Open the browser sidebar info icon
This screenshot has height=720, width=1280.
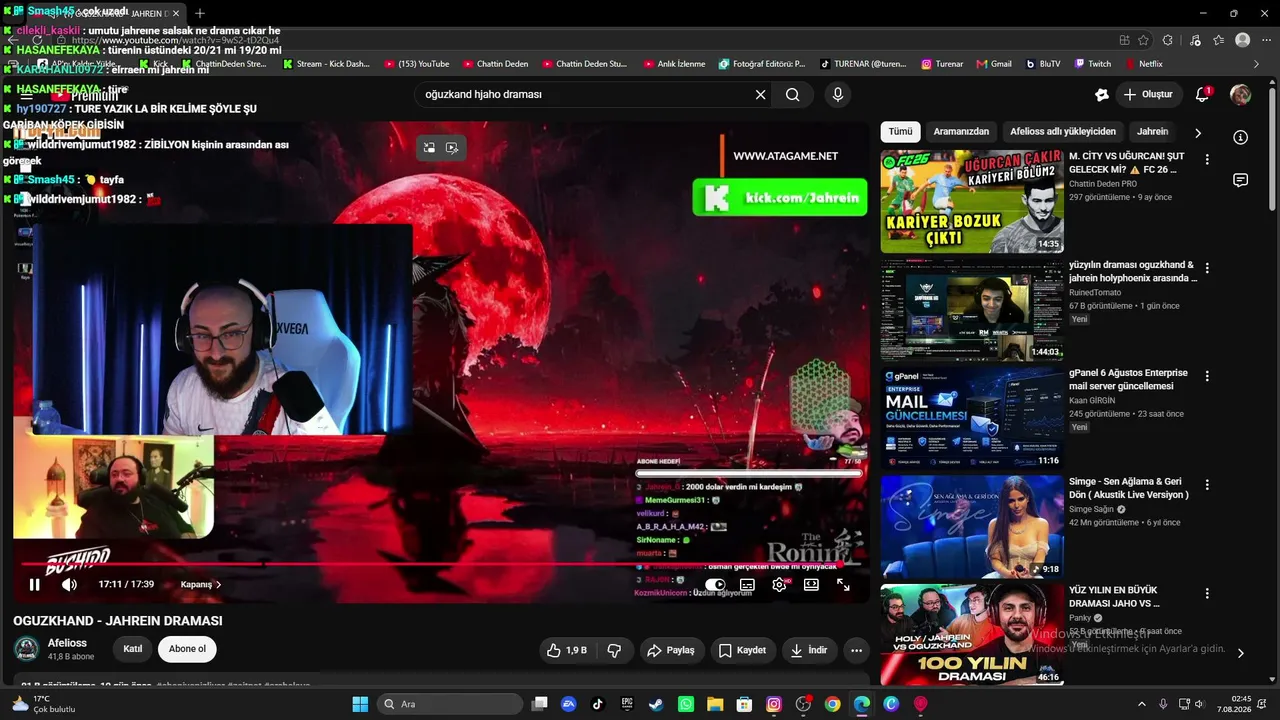click(x=1240, y=137)
